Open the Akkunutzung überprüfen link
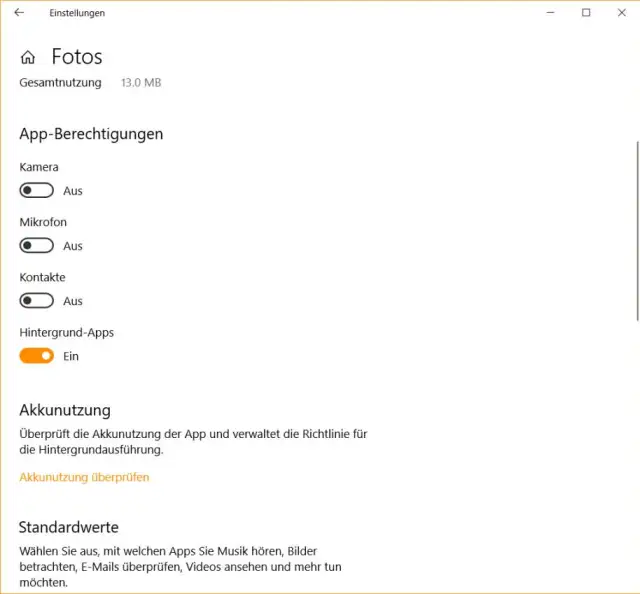Image resolution: width=640 pixels, height=594 pixels. (x=84, y=477)
